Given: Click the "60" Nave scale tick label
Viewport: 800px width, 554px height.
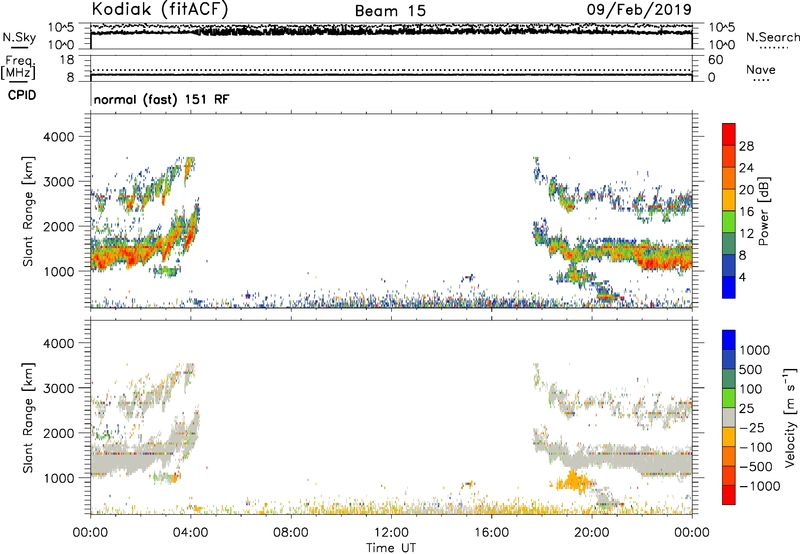Looking at the screenshot, I should click(716, 60).
